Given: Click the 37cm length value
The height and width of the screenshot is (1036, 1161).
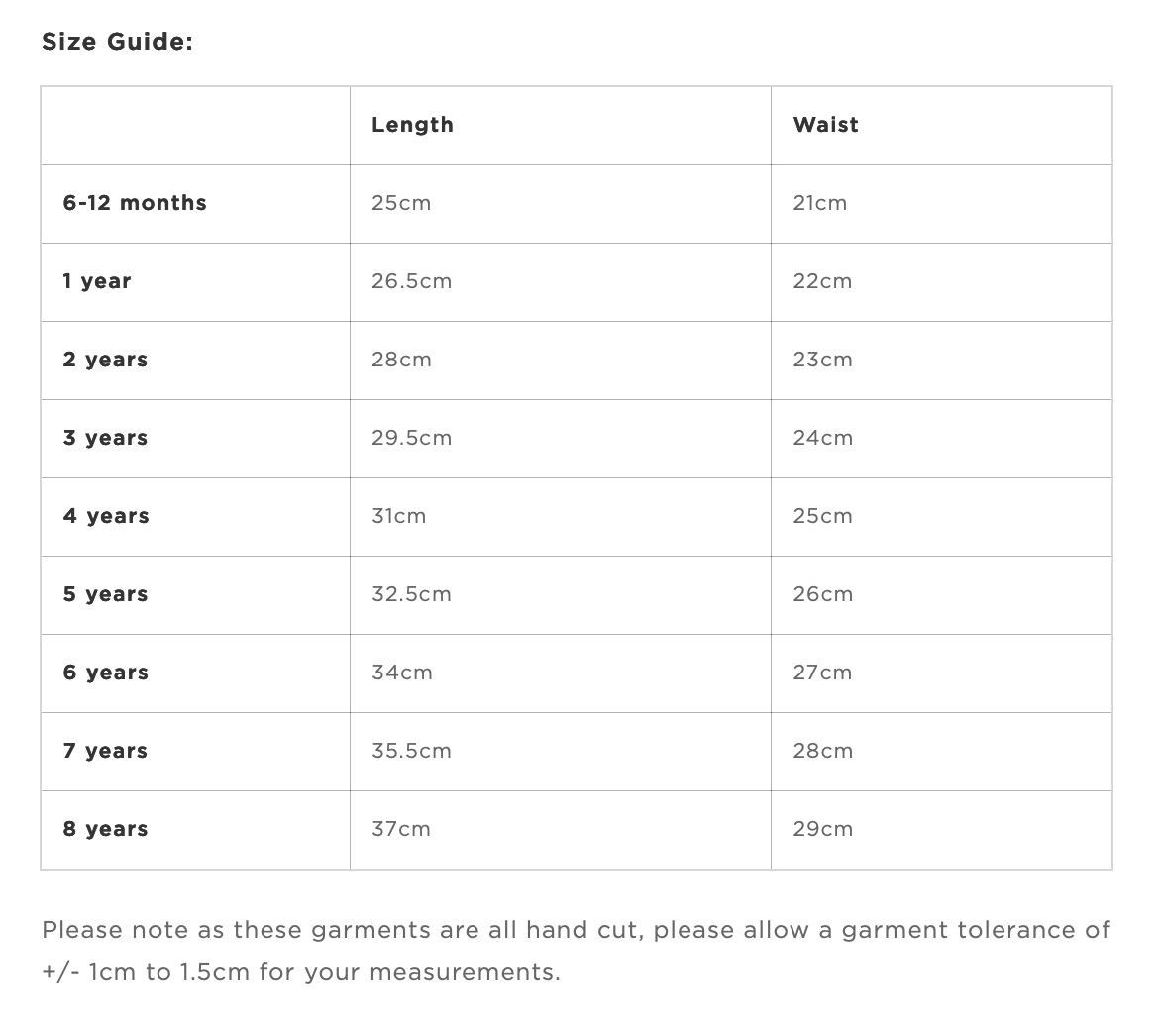Looking at the screenshot, I should (x=400, y=829).
